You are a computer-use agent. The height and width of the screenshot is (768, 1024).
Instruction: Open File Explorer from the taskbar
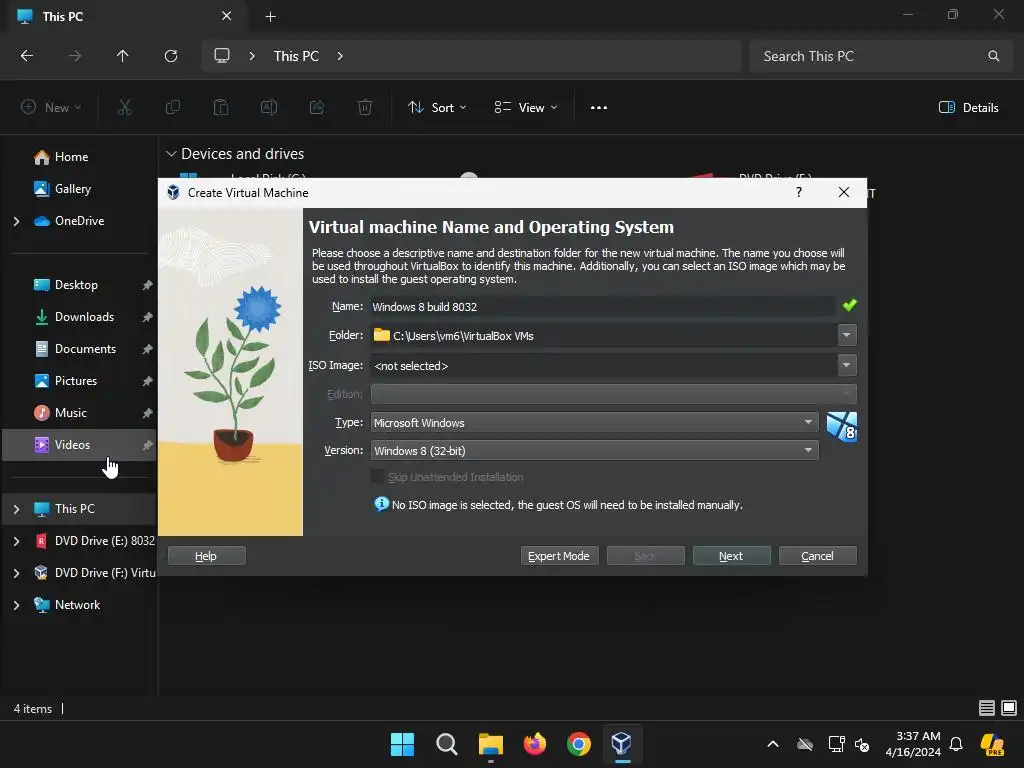490,744
